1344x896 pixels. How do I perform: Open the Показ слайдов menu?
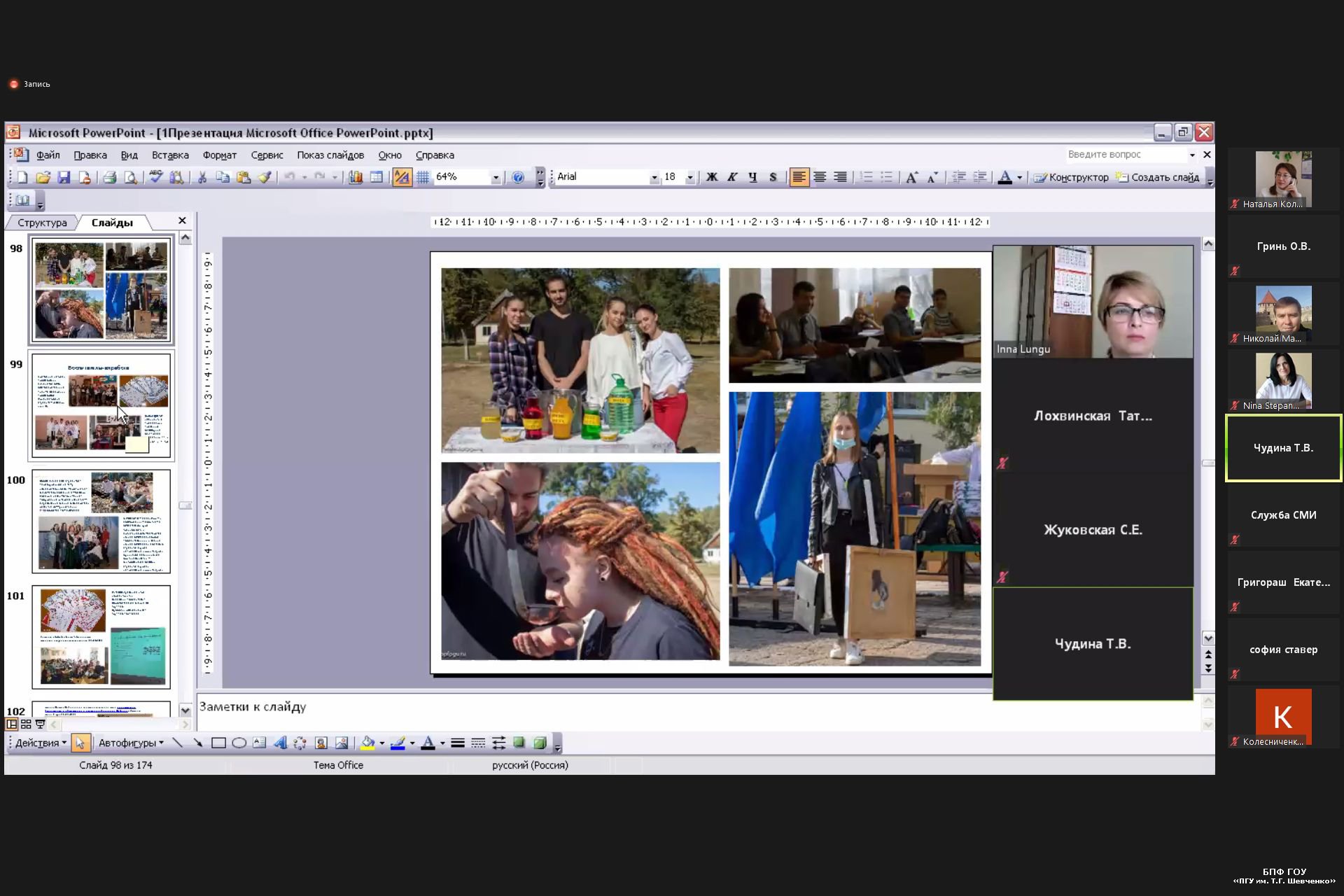click(330, 155)
